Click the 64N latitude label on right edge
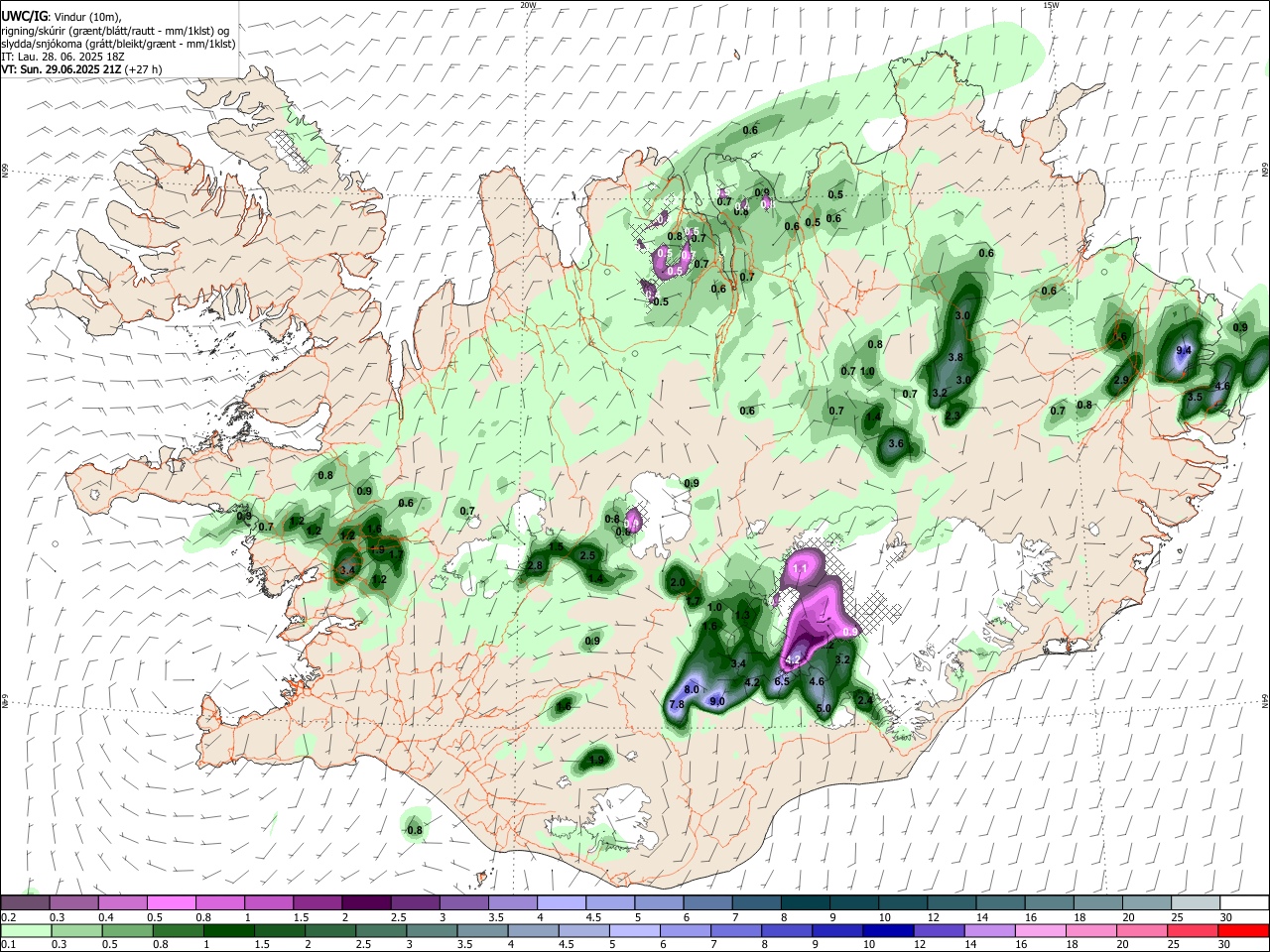The width and height of the screenshot is (1270, 952). point(1265,700)
